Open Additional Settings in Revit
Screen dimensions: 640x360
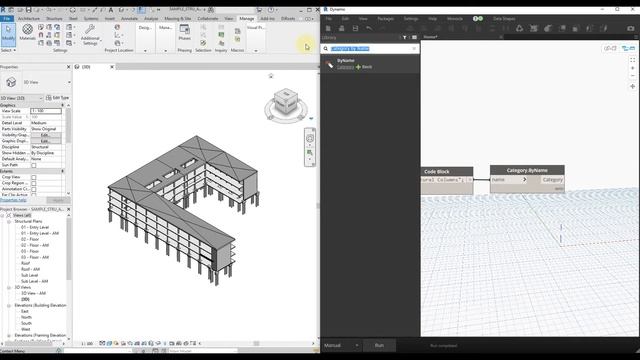point(90,34)
